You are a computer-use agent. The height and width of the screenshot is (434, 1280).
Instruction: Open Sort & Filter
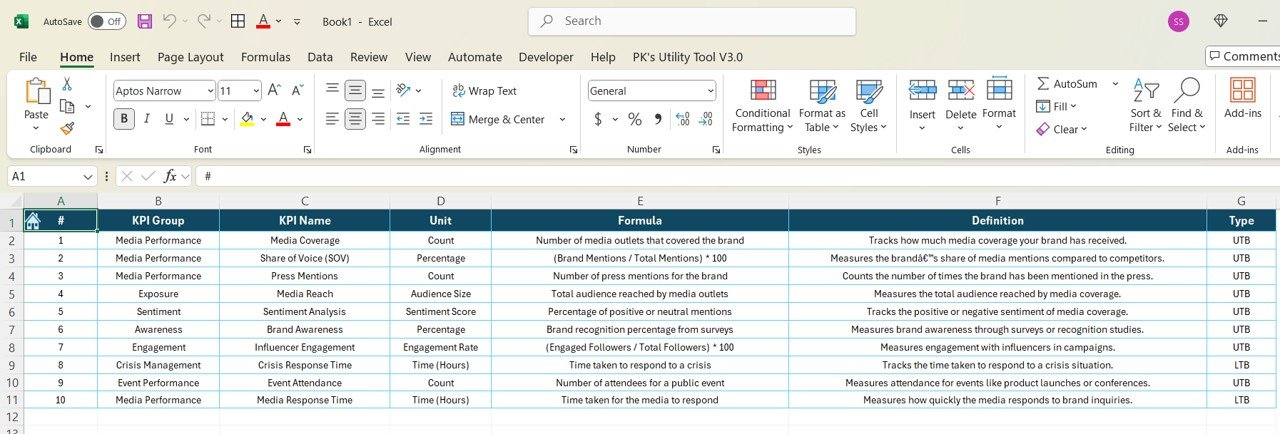(x=1145, y=106)
